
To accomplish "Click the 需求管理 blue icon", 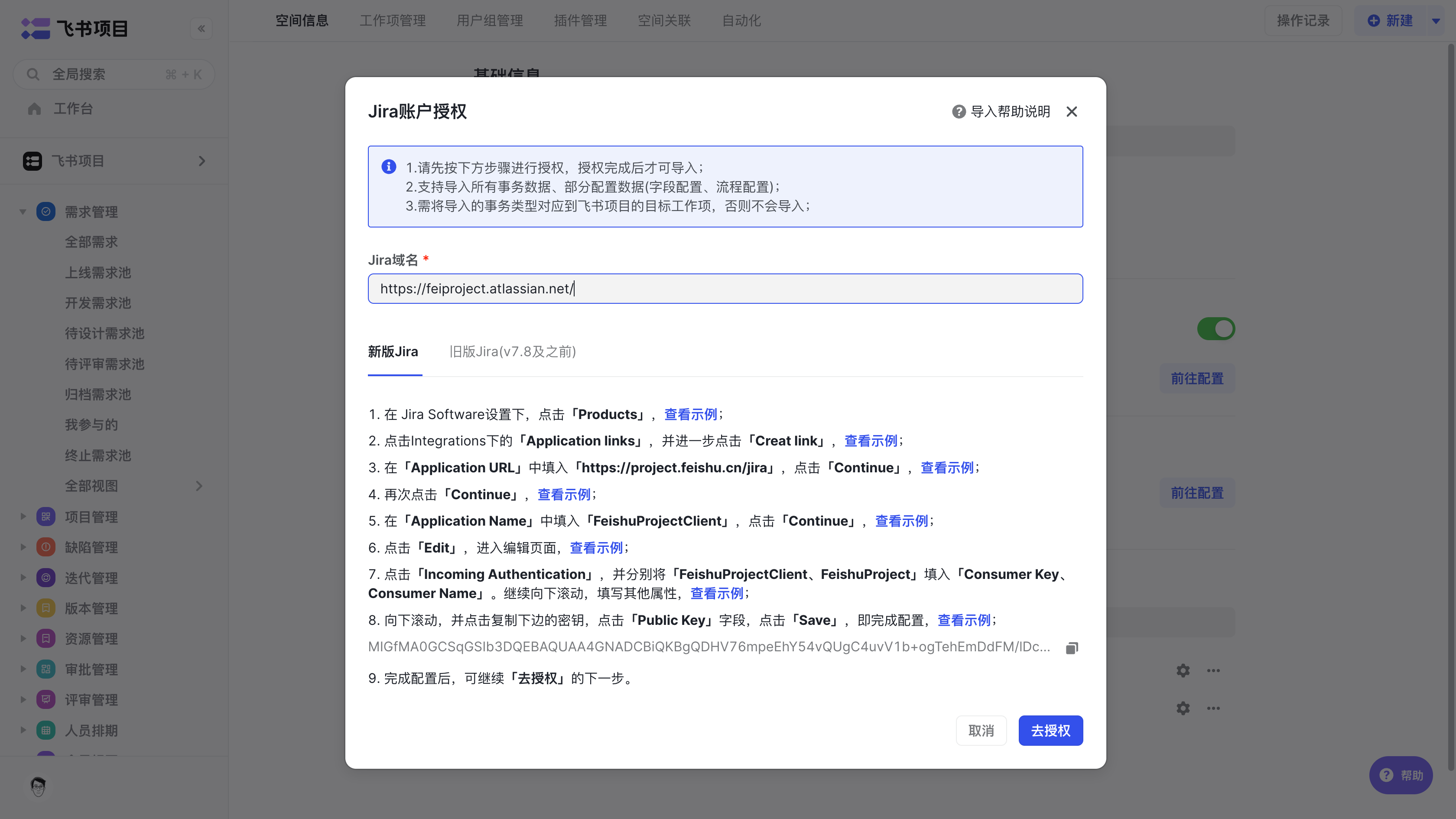I will pos(46,212).
